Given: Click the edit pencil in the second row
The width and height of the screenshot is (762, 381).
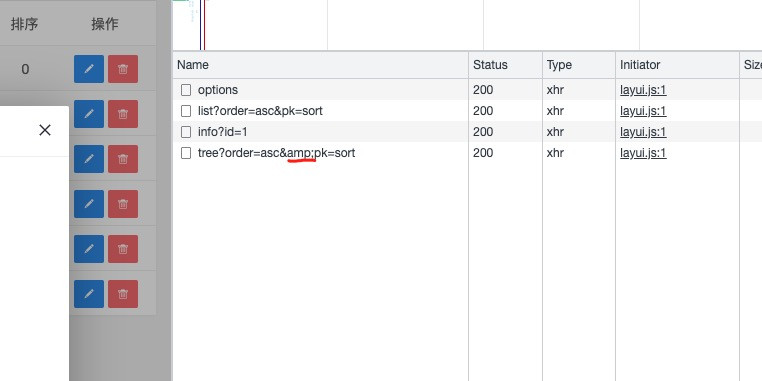Looking at the screenshot, I should click(x=89, y=114).
